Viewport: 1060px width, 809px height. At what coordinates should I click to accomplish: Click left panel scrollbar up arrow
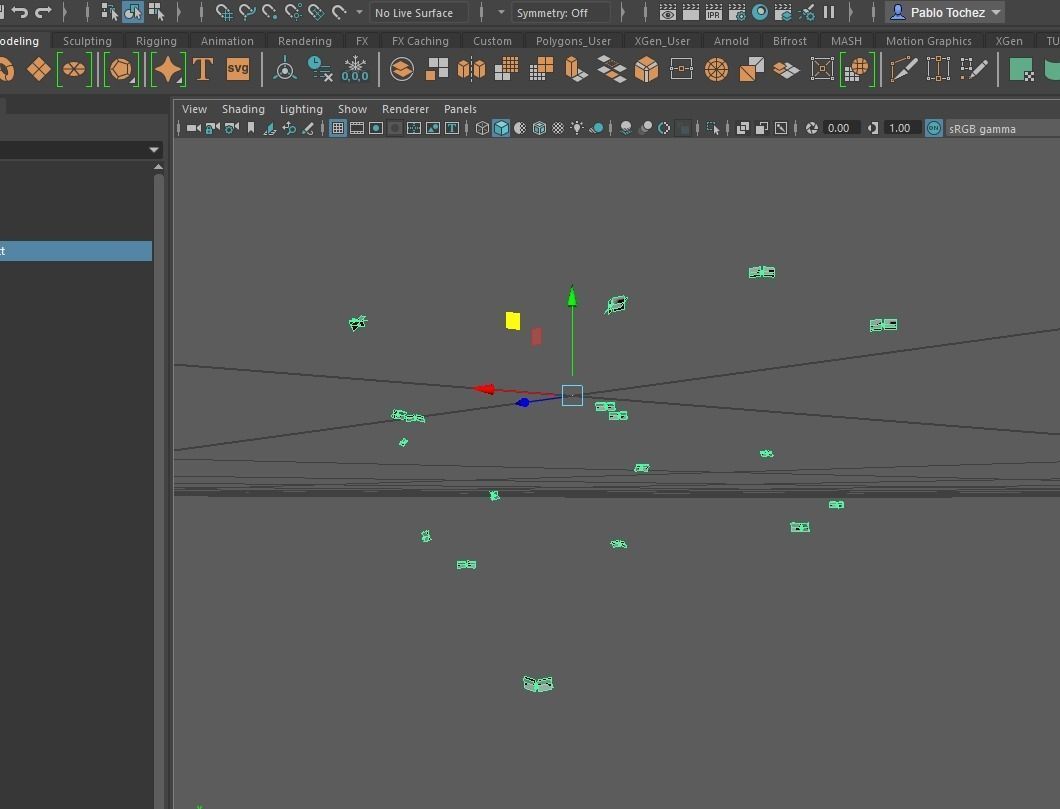point(158,167)
